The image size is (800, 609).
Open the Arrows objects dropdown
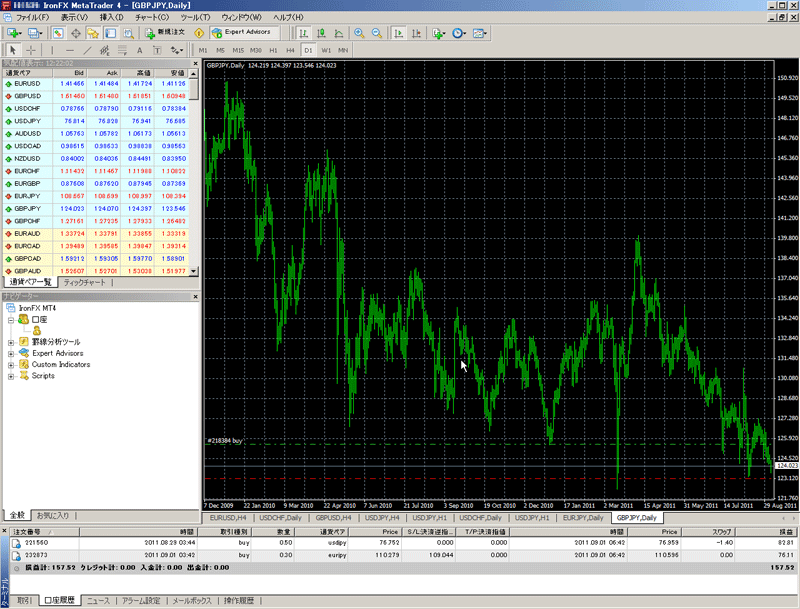coord(177,50)
